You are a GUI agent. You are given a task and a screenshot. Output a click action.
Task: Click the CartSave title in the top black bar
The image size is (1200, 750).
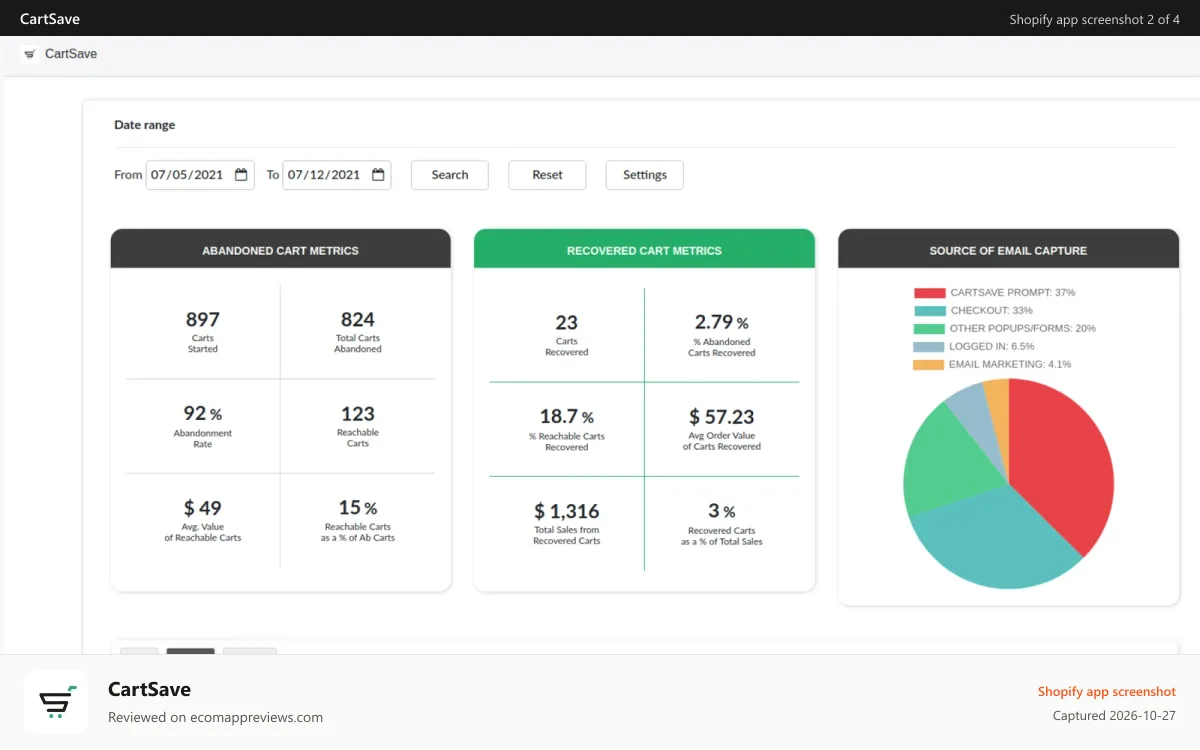pos(50,19)
